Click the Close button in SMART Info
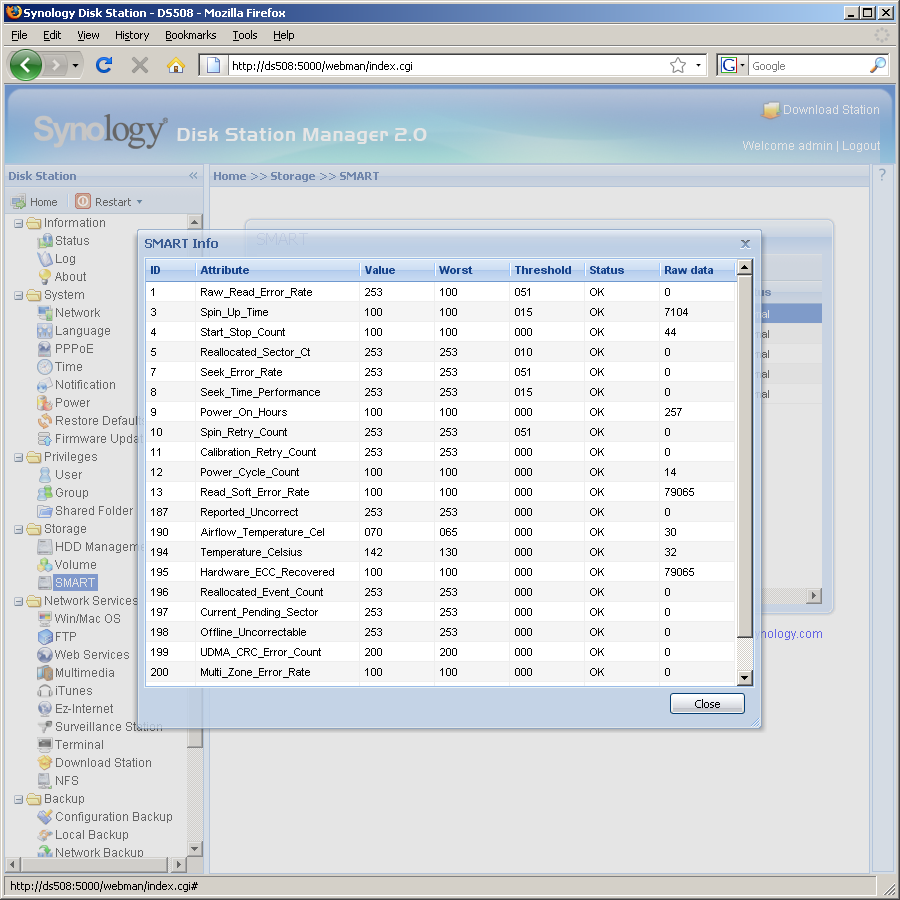The image size is (900, 900). click(x=707, y=704)
